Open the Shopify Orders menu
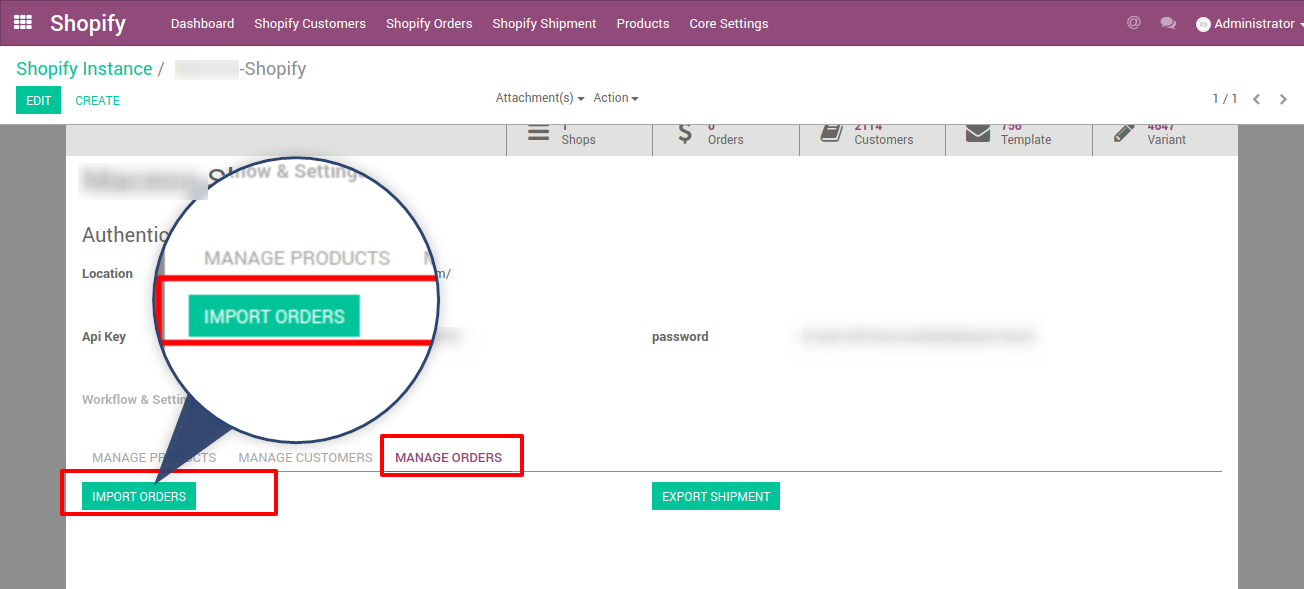The image size is (1304, 589). tap(429, 23)
